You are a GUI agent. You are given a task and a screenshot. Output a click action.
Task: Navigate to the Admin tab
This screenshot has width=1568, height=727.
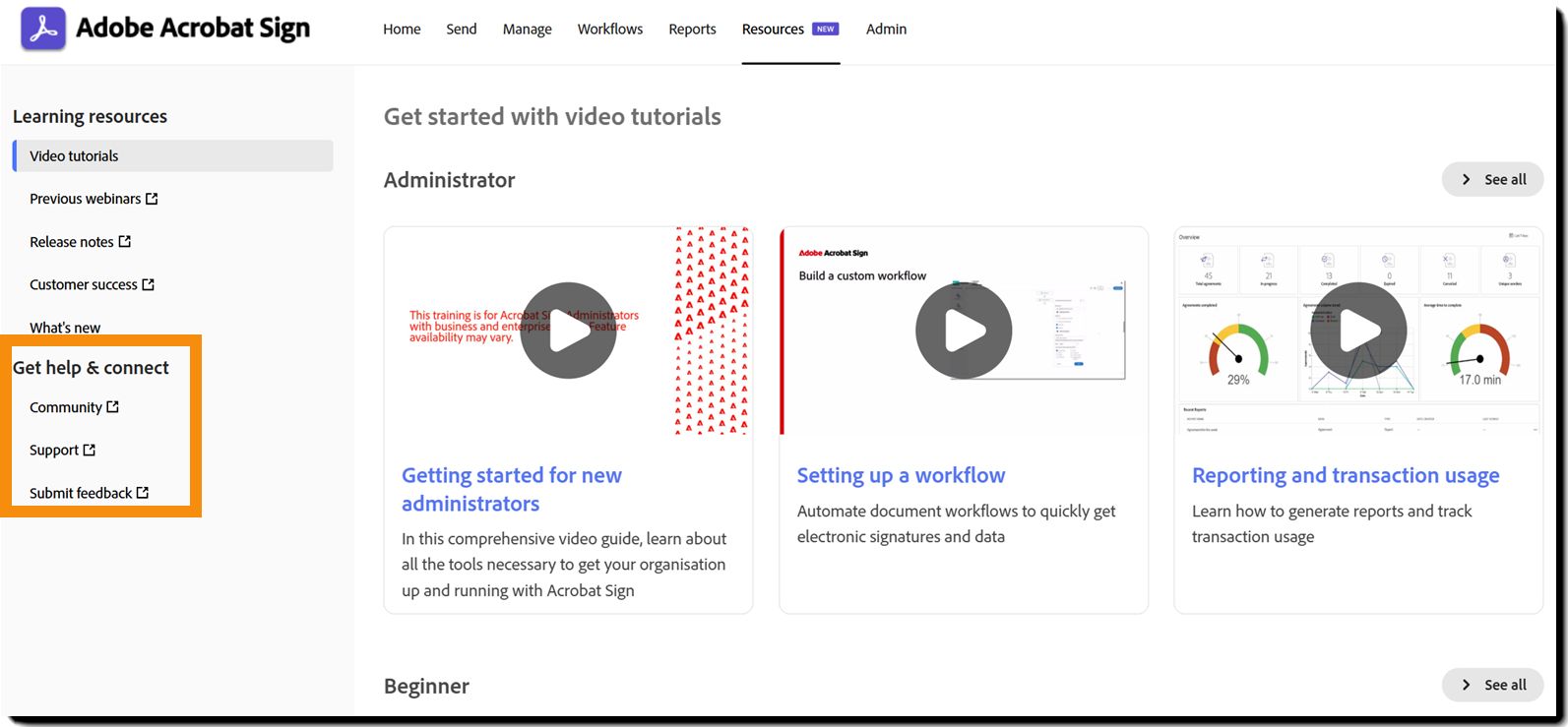click(886, 30)
